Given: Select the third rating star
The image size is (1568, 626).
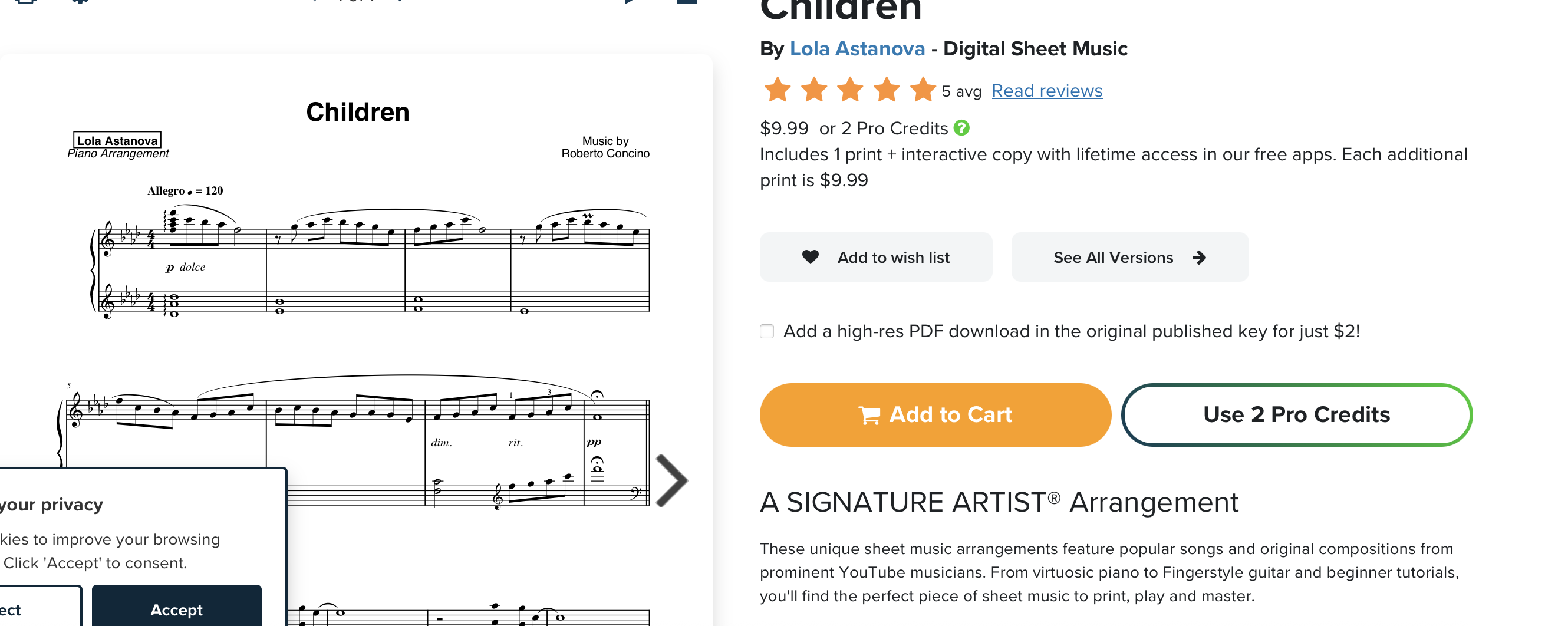Looking at the screenshot, I should pos(851,90).
